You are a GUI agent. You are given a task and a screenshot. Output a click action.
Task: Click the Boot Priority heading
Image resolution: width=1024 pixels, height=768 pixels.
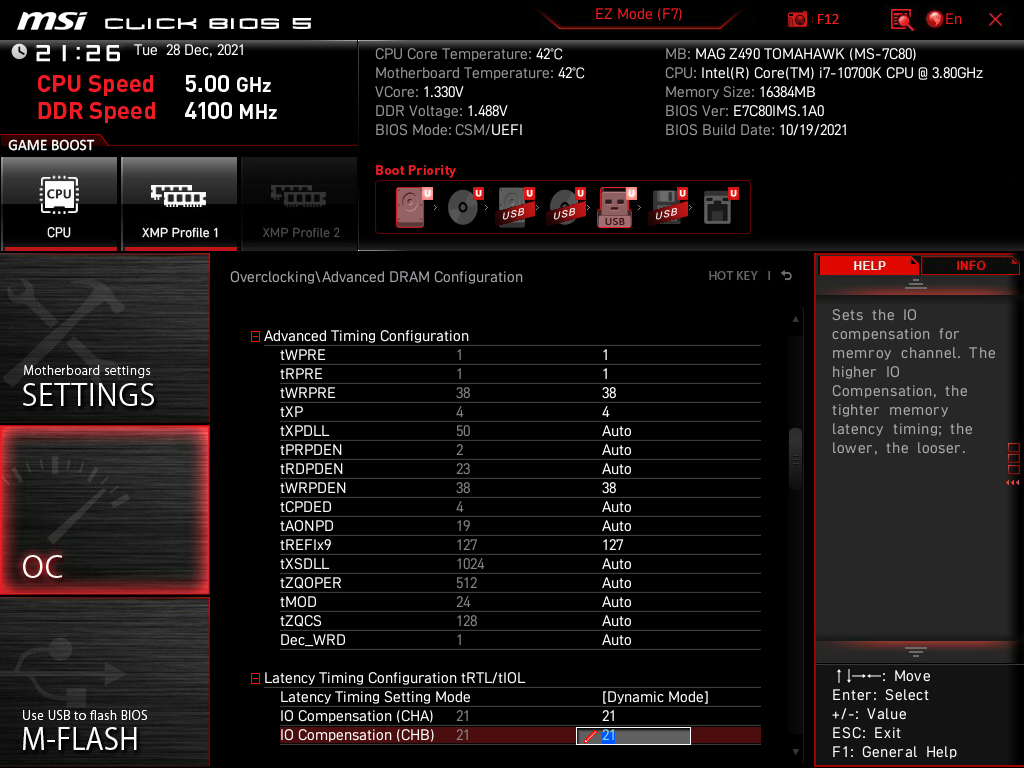(x=415, y=170)
